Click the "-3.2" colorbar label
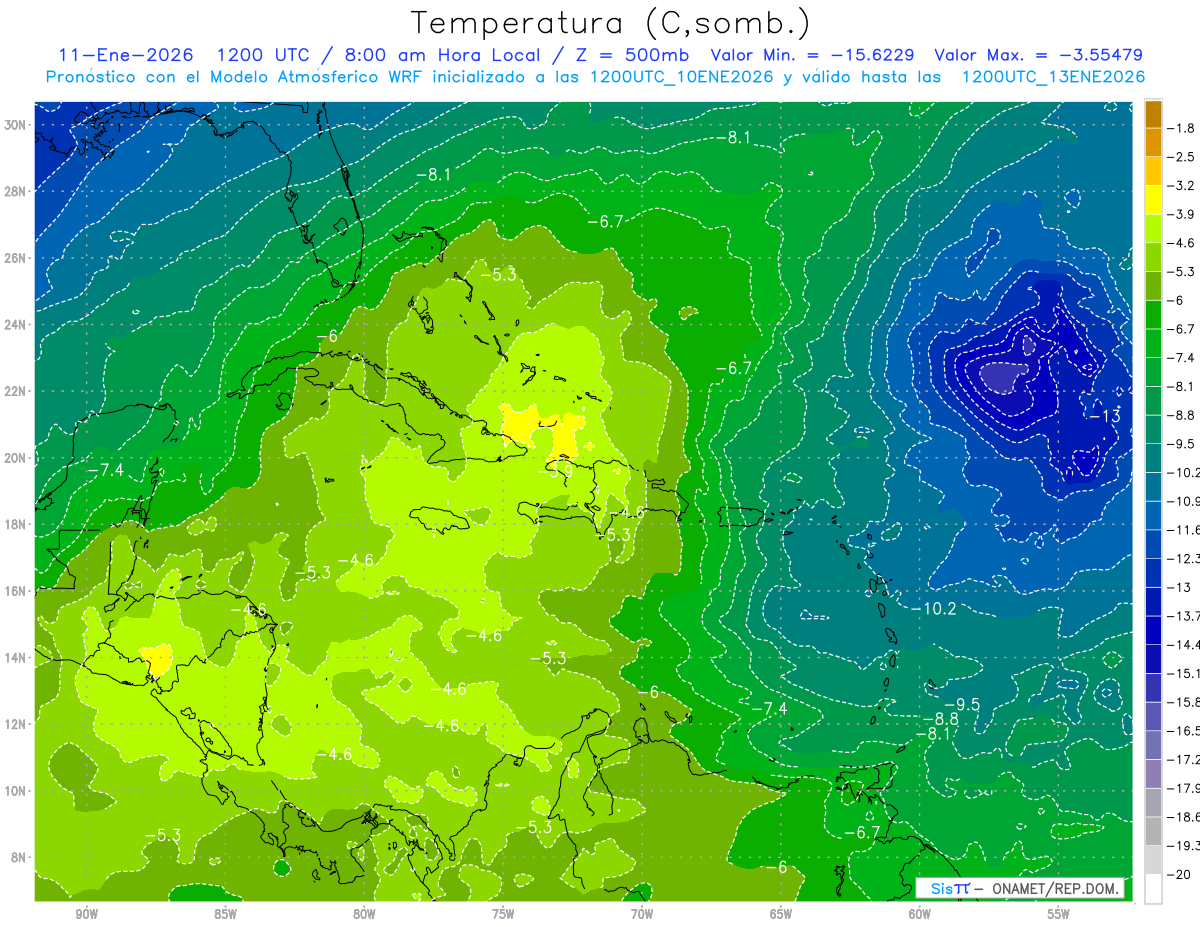This screenshot has height=927, width=1200. pos(1183,186)
